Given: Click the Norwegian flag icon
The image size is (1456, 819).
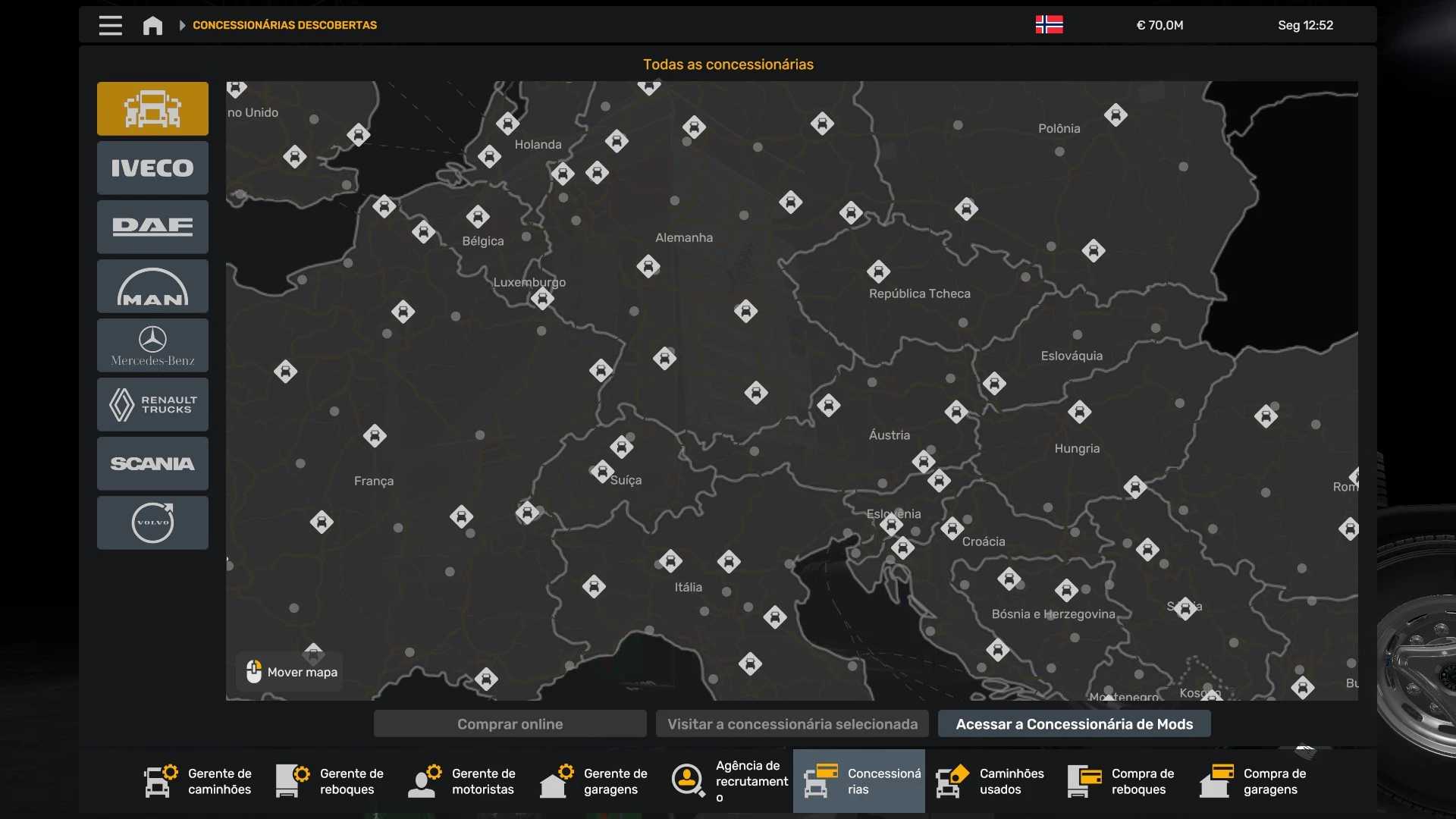Looking at the screenshot, I should point(1049,25).
